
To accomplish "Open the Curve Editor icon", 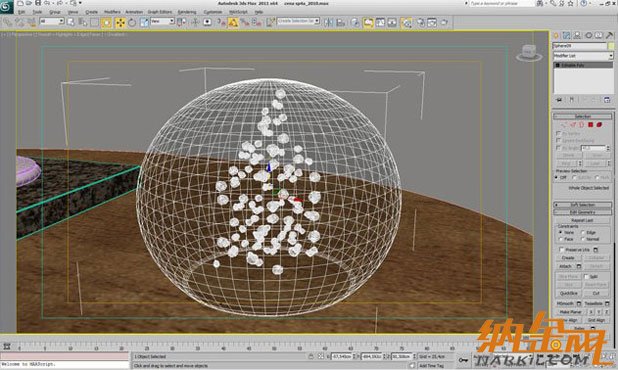I will point(380,22).
